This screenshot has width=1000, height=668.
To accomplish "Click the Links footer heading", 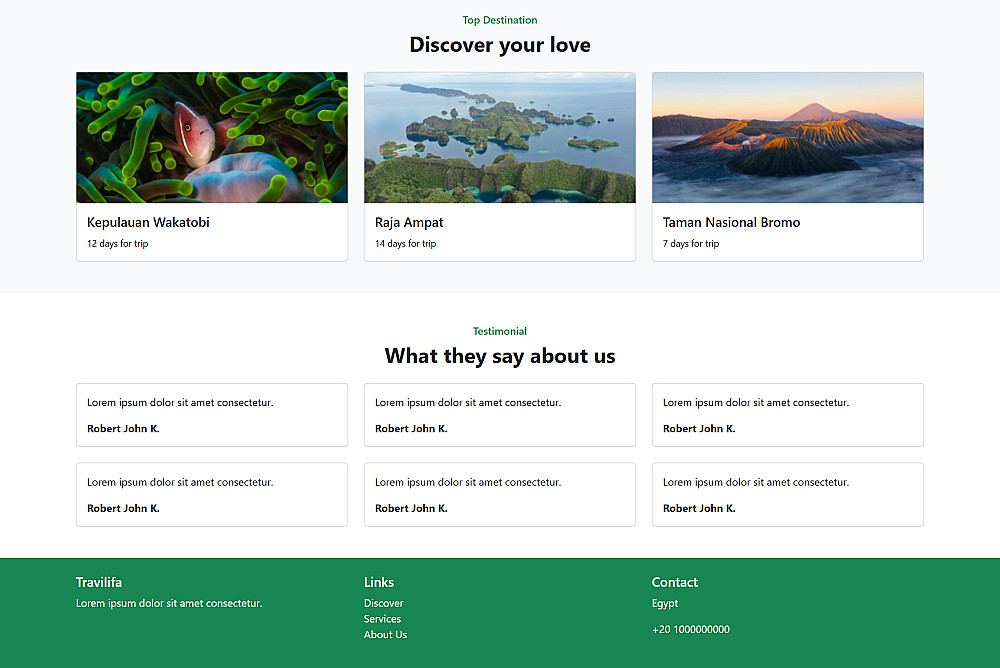I will pos(379,582).
